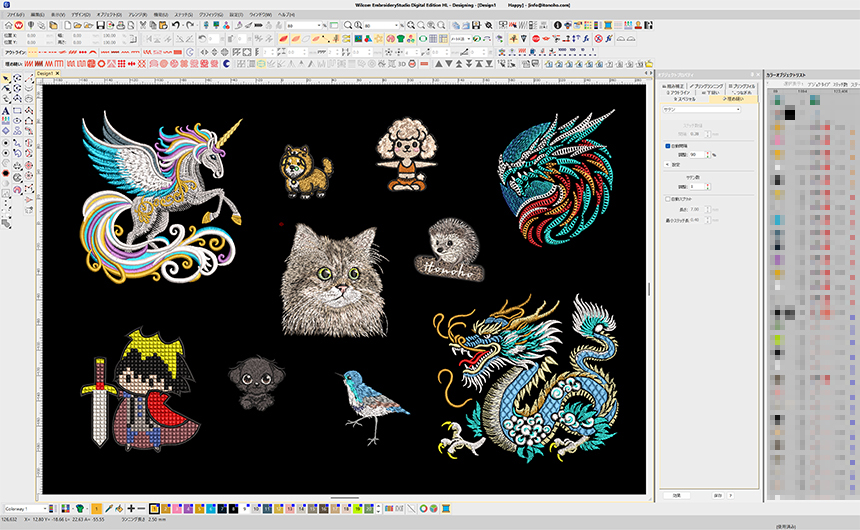The width and height of the screenshot is (860, 530).
Task: Switch to the スペシャル properties tab
Action: [685, 100]
